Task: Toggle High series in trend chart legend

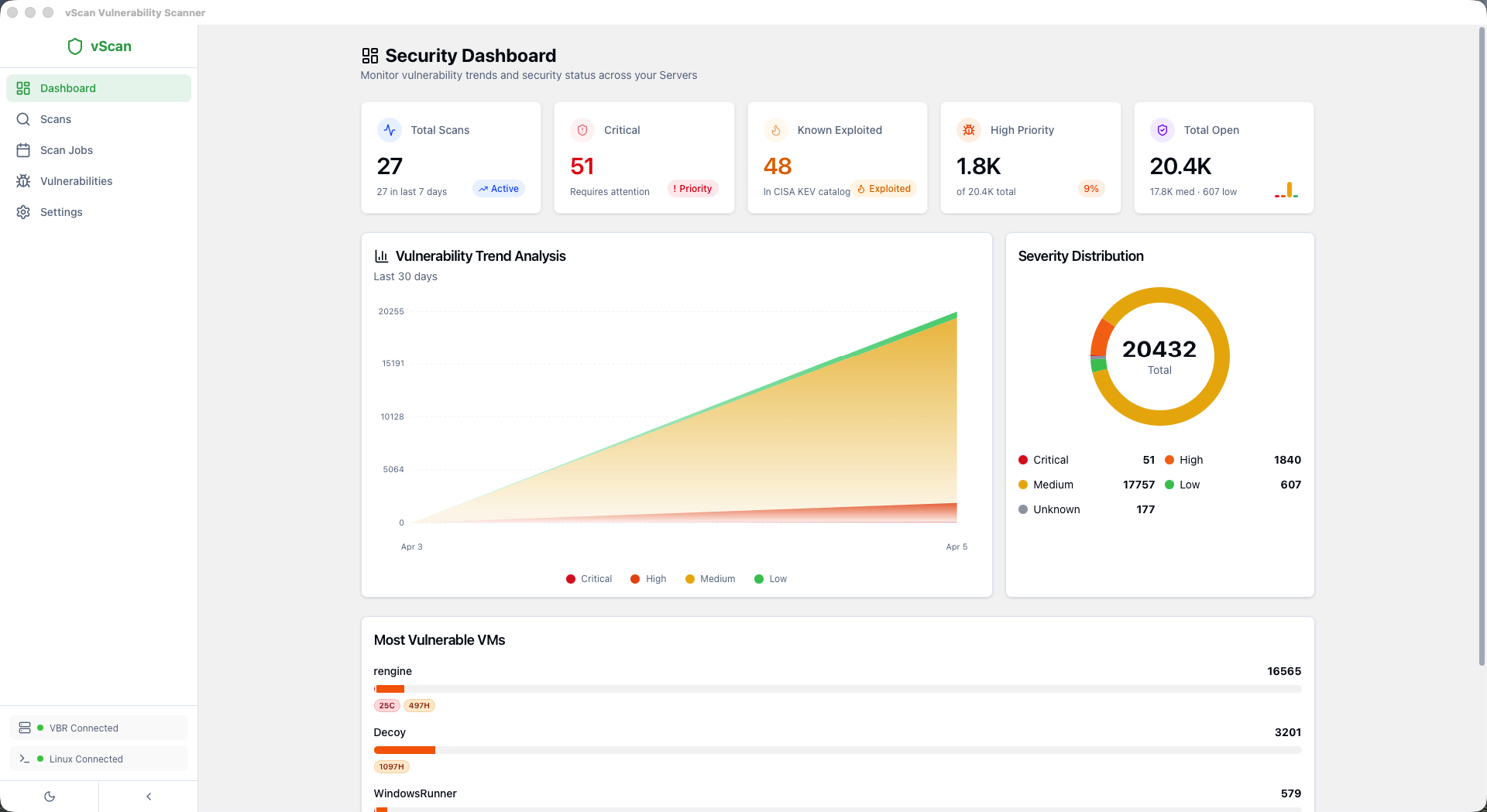Action: pyautogui.click(x=648, y=579)
